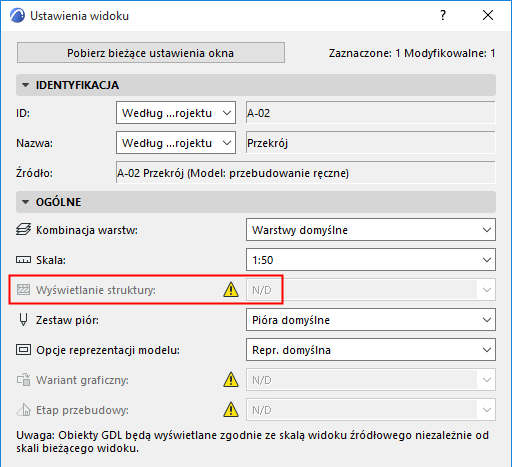Click the question mark help button

[x=443, y=15]
